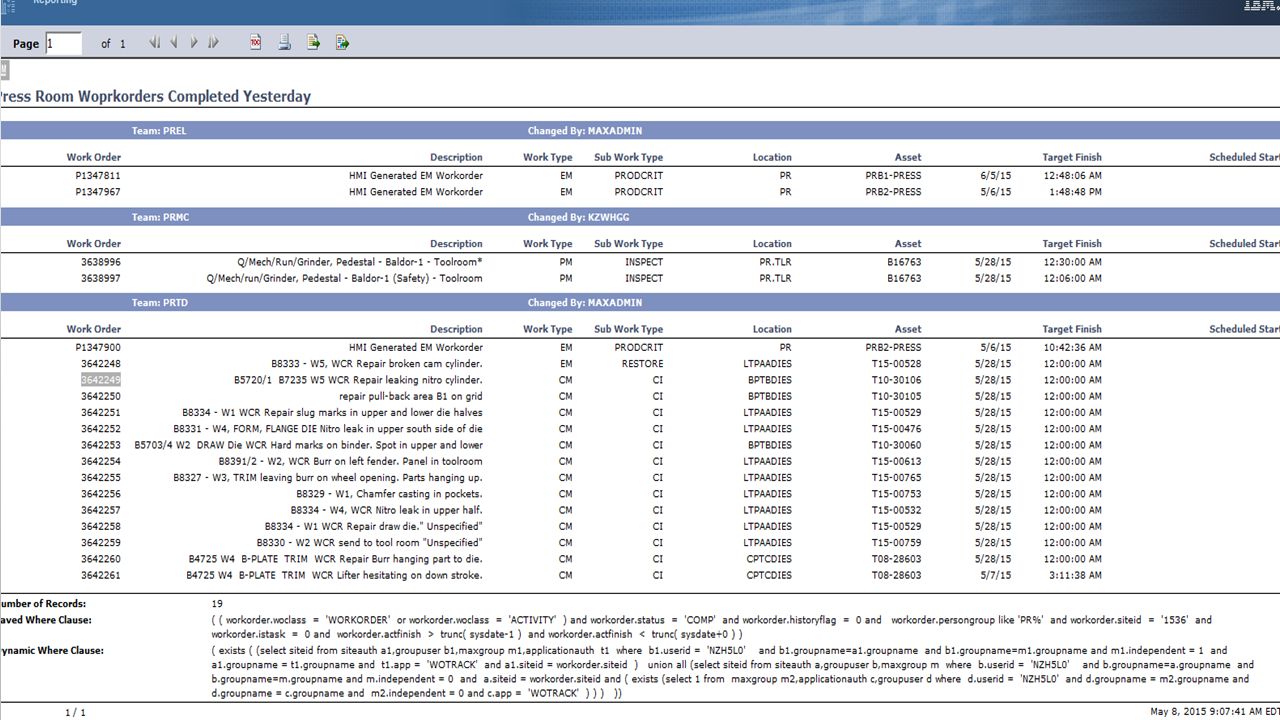Export data with the second export icon

[342, 43]
